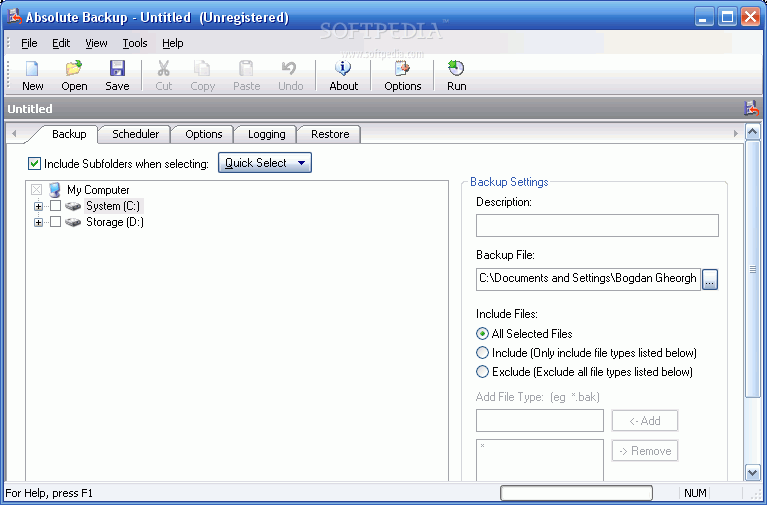Select the System (C:) tree label
Image resolution: width=767 pixels, height=505 pixels.
point(113,206)
